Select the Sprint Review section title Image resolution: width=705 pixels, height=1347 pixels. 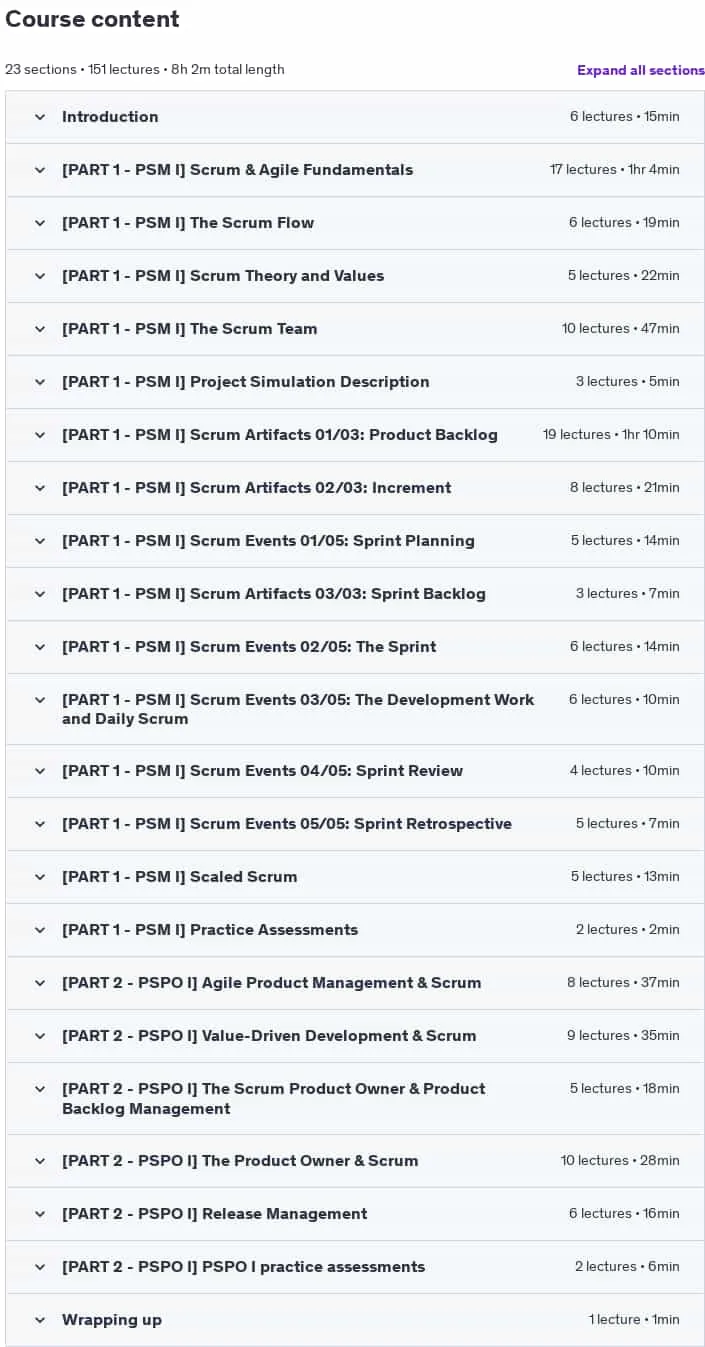262,771
